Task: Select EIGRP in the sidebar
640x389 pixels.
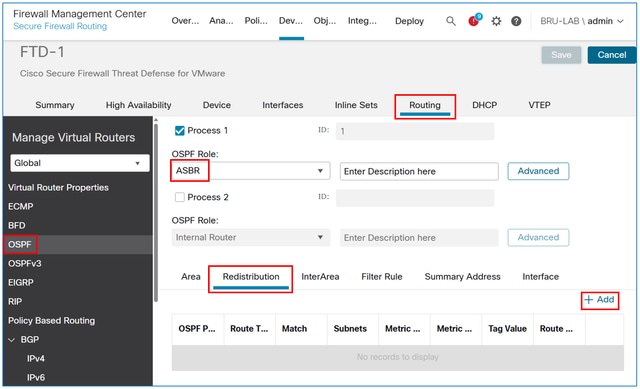Action: pos(20,282)
